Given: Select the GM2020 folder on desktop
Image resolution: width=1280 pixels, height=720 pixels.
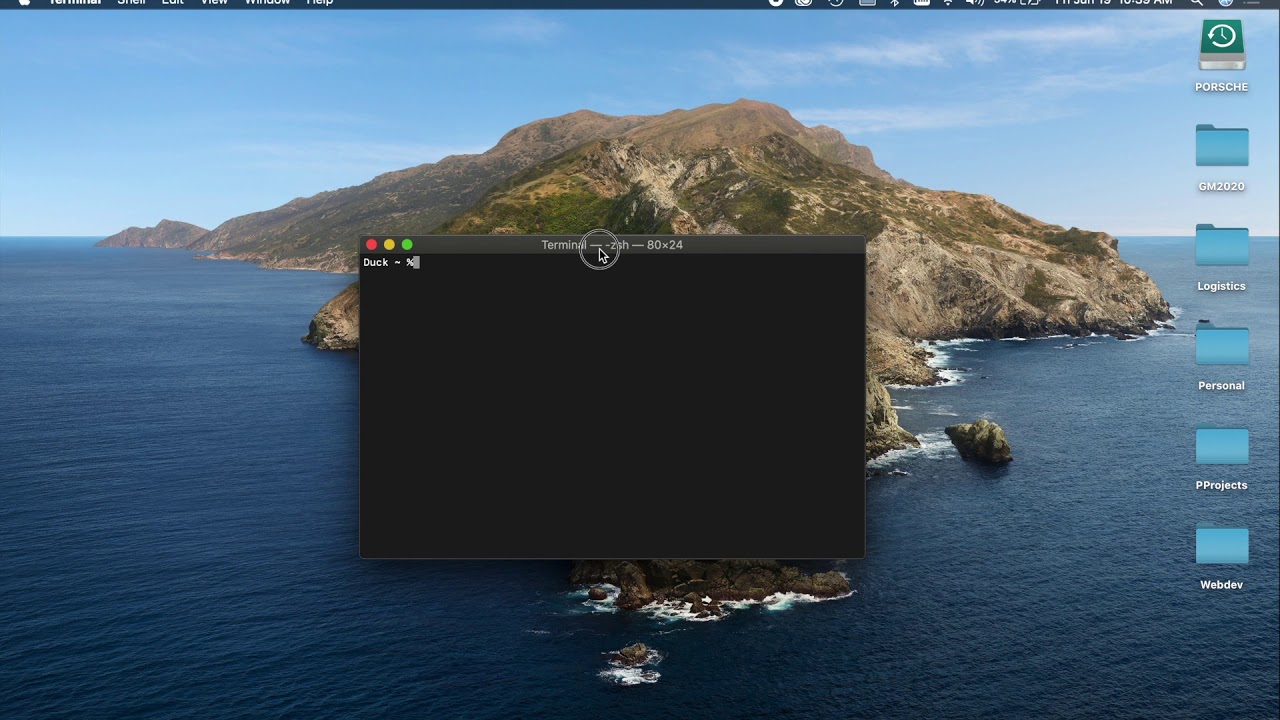Looking at the screenshot, I should coord(1222,146).
